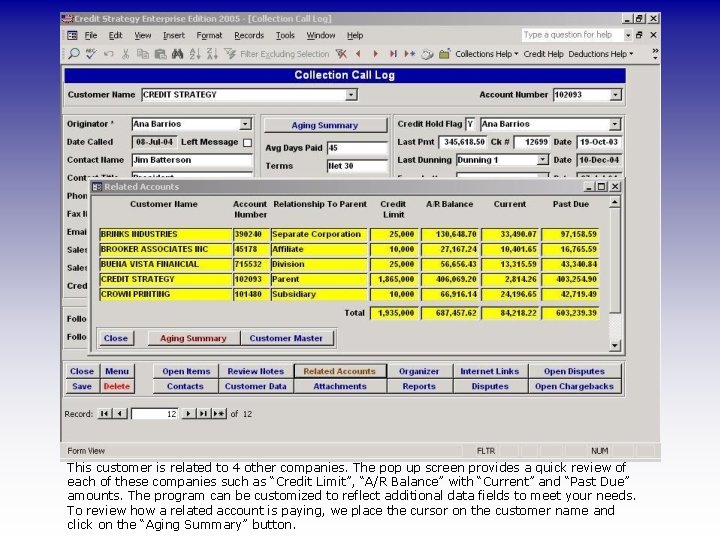720x540 pixels.
Task: Select the BRINKS INDUSTRIES customer name cell
Action: pyautogui.click(x=165, y=234)
